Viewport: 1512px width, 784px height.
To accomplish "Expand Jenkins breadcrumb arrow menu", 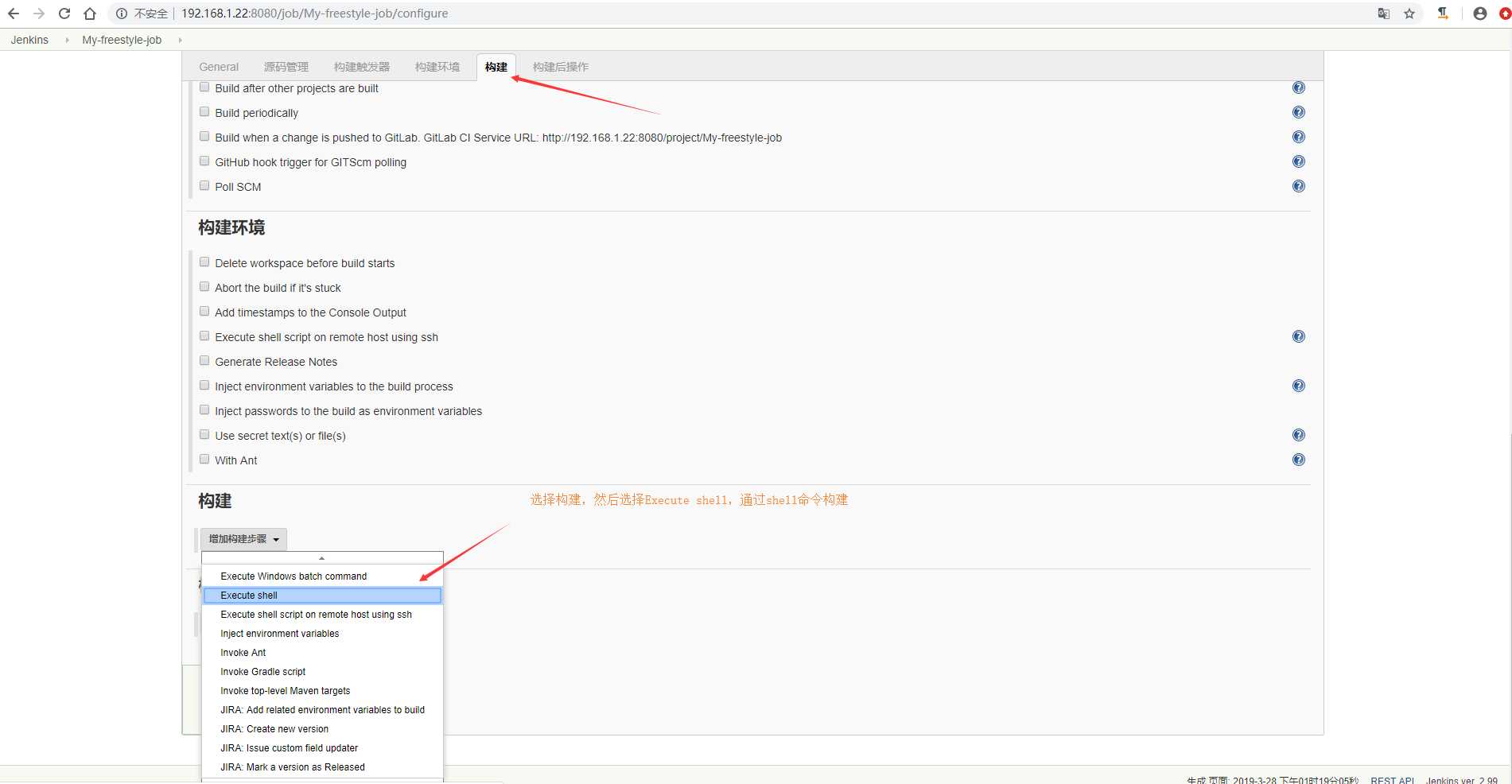I will click(67, 40).
